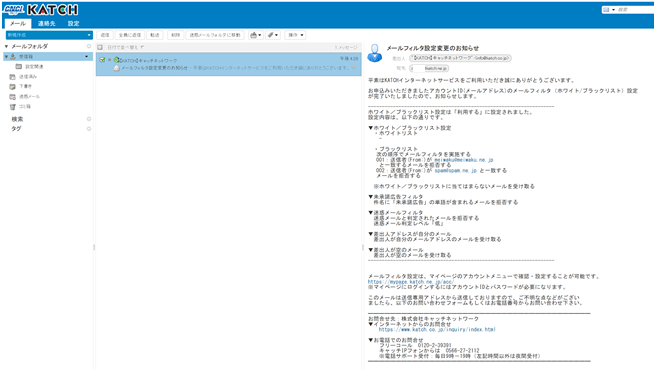Click the flag icon on the message row
The width and height of the screenshot is (660, 370).
pos(353,67)
